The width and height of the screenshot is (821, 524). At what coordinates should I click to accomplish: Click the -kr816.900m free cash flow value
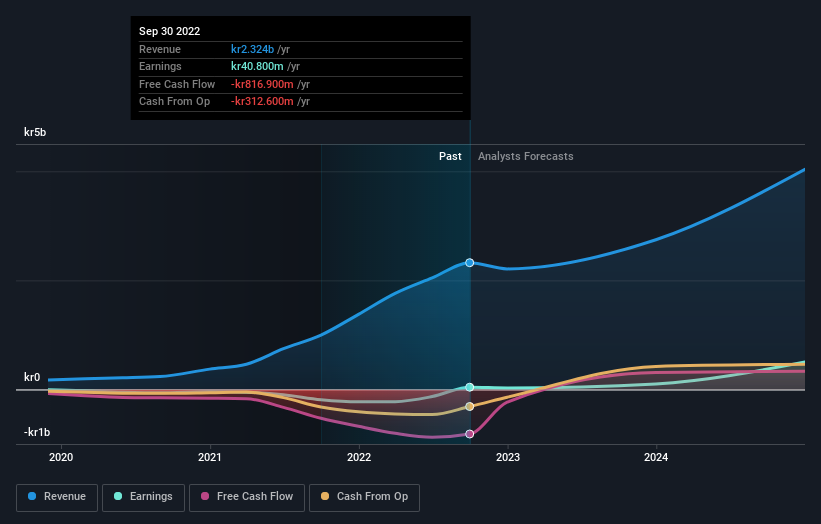pyautogui.click(x=262, y=84)
